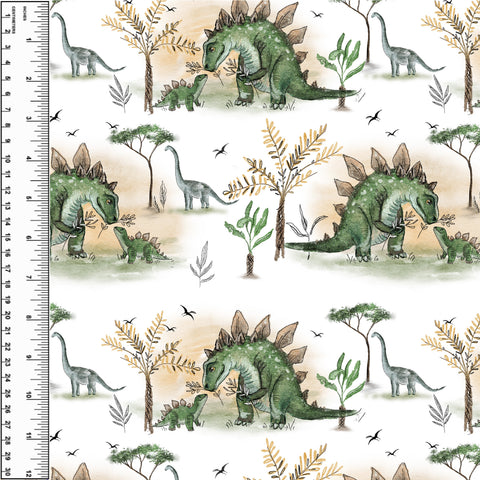This screenshot has width=480, height=480.
Task: Click the 15 centimeter number on the ruler
Action: [x=8, y=237]
